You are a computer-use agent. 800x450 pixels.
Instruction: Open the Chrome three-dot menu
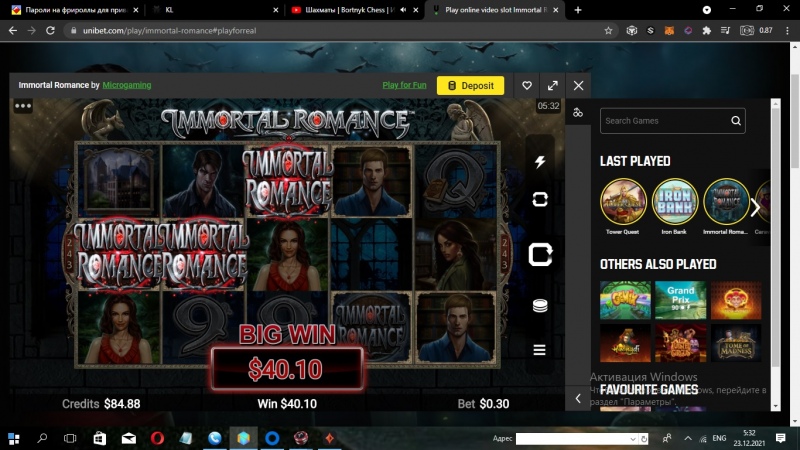tap(787, 31)
